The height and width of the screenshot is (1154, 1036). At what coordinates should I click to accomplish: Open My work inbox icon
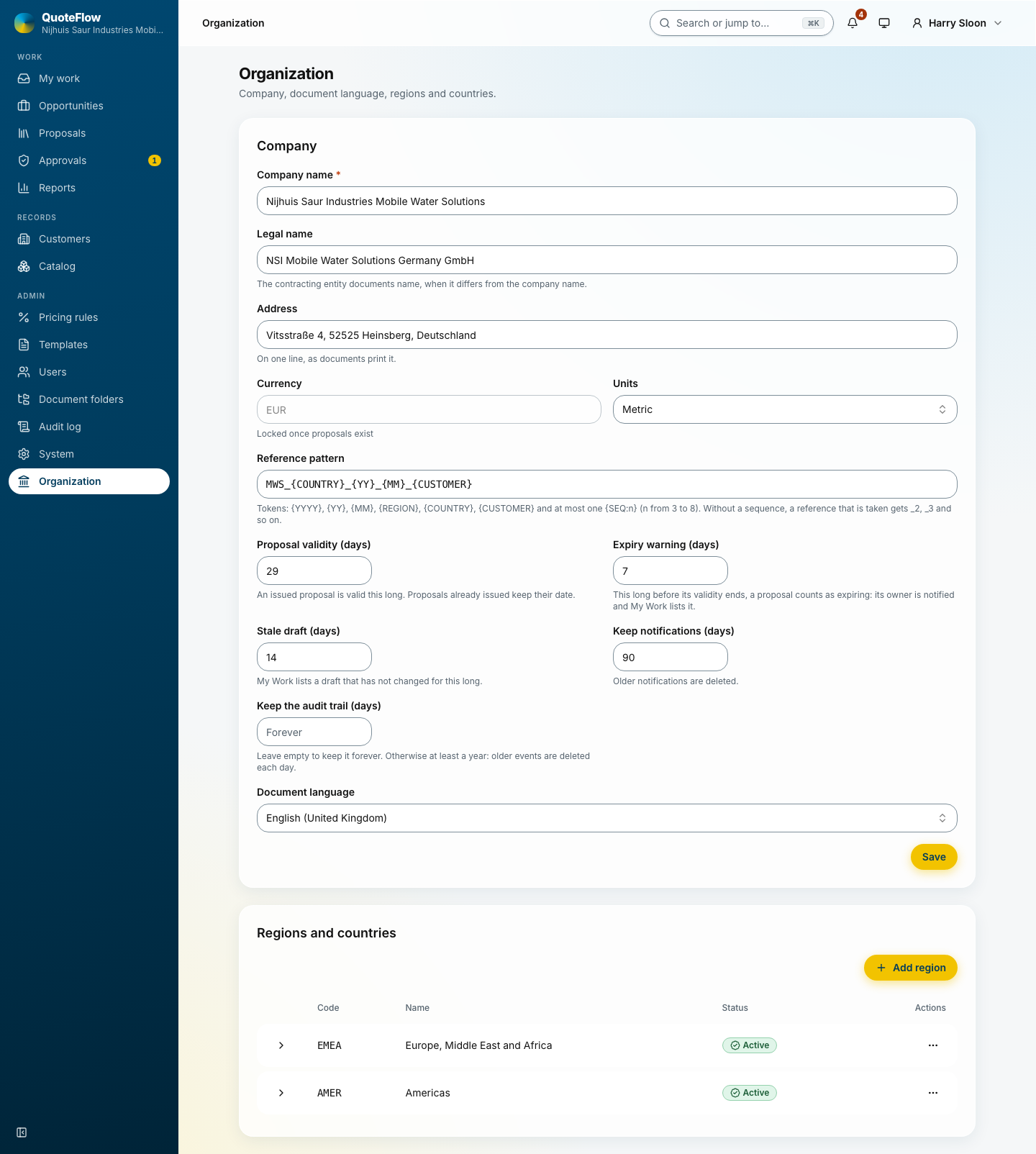pyautogui.click(x=24, y=78)
